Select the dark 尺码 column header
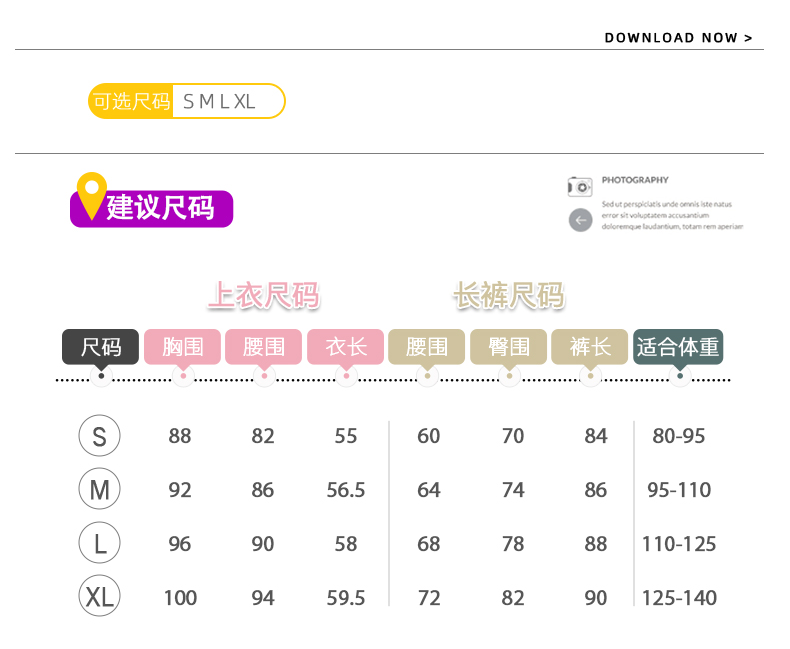This screenshot has width=790, height=649. pos(101,347)
